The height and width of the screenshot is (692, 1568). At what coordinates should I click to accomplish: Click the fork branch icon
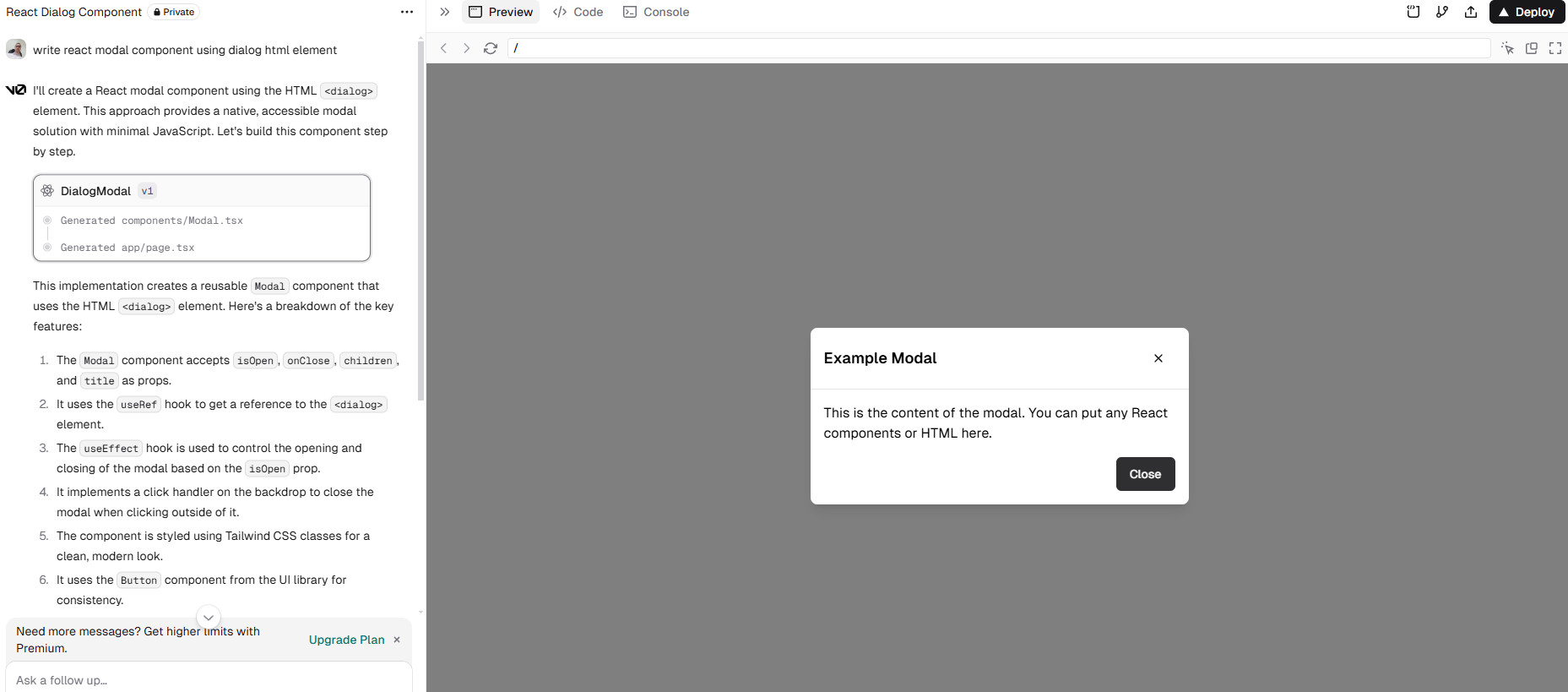(1442, 12)
